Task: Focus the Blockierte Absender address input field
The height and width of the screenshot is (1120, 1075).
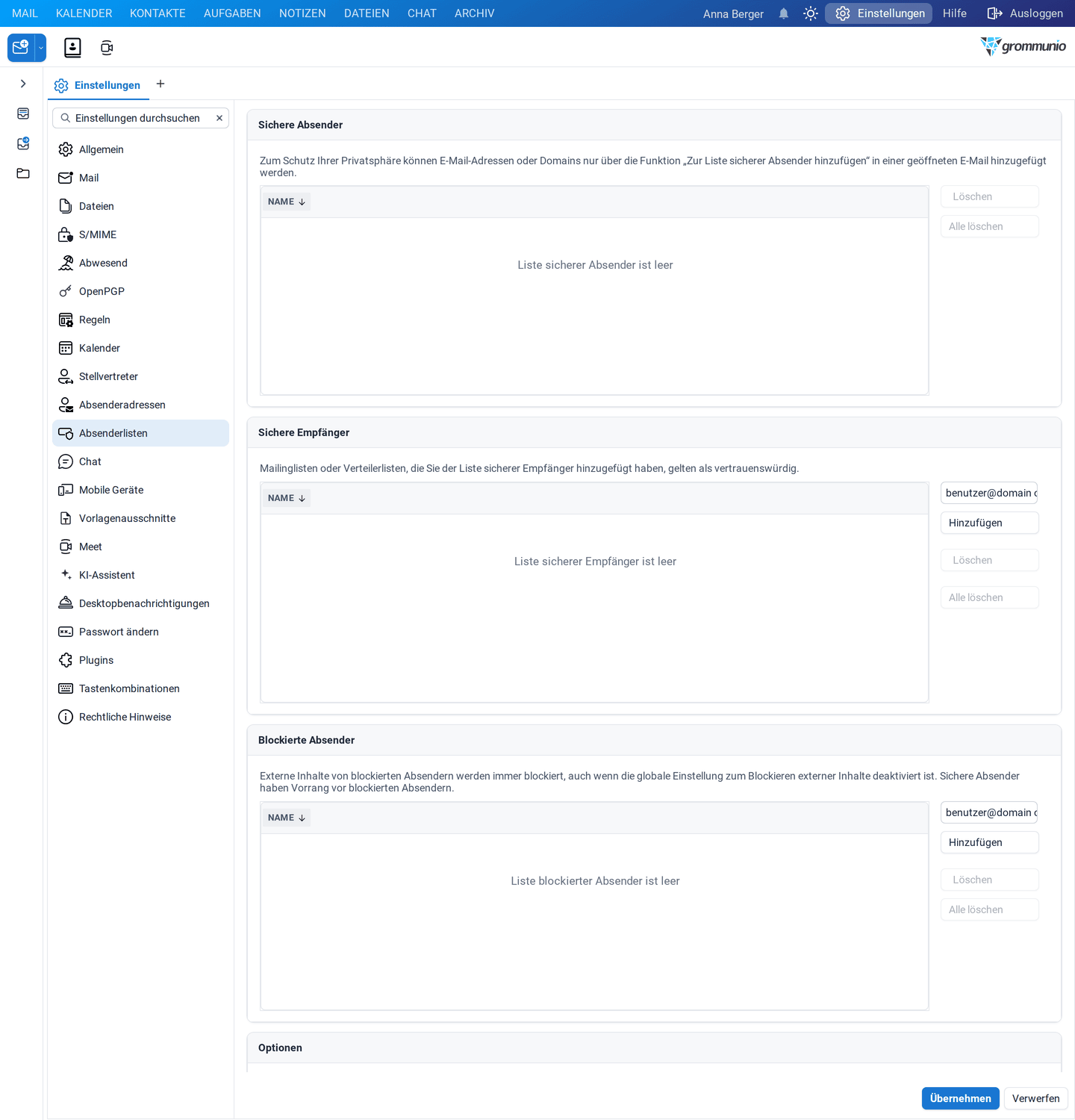Action: (x=989, y=812)
